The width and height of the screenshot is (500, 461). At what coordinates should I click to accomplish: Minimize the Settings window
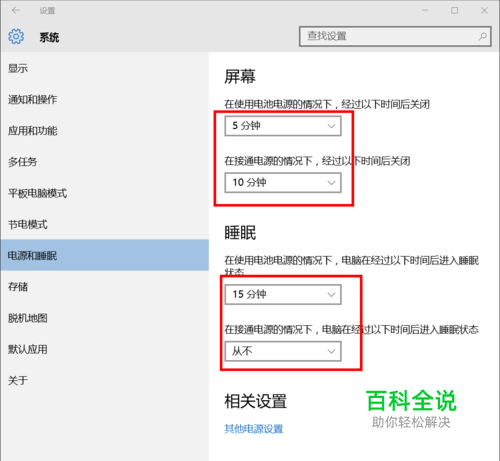[x=425, y=11]
